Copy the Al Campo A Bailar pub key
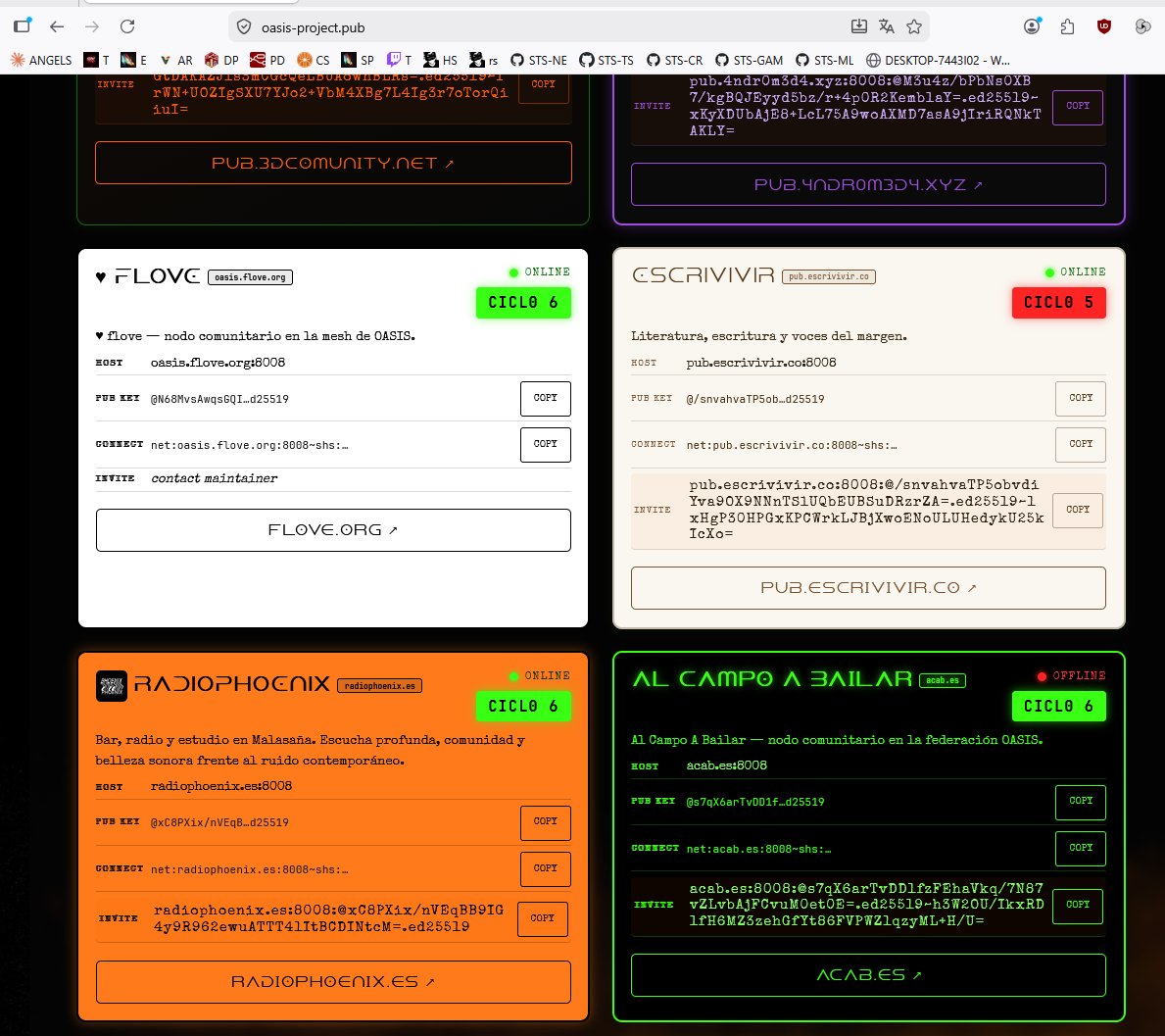 1081,802
